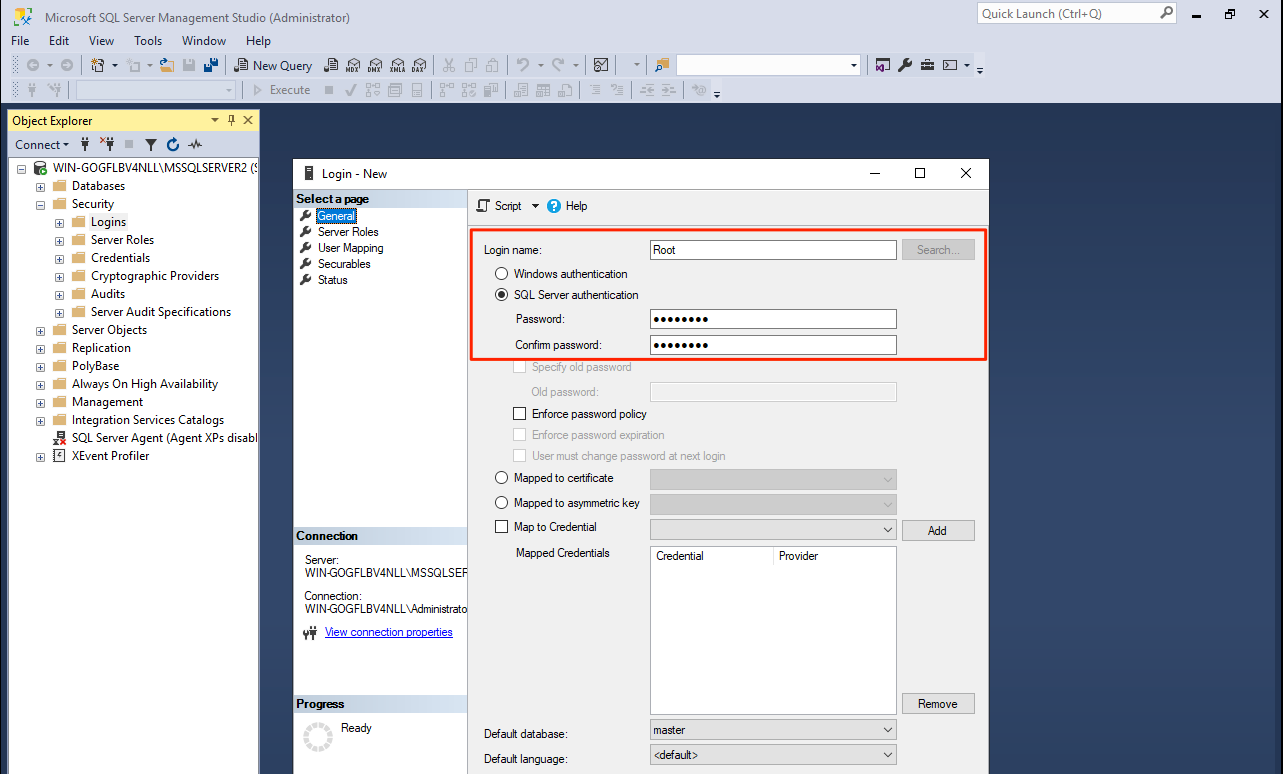1283x774 pixels.
Task: Expand the Replication tree node
Action: (x=40, y=349)
